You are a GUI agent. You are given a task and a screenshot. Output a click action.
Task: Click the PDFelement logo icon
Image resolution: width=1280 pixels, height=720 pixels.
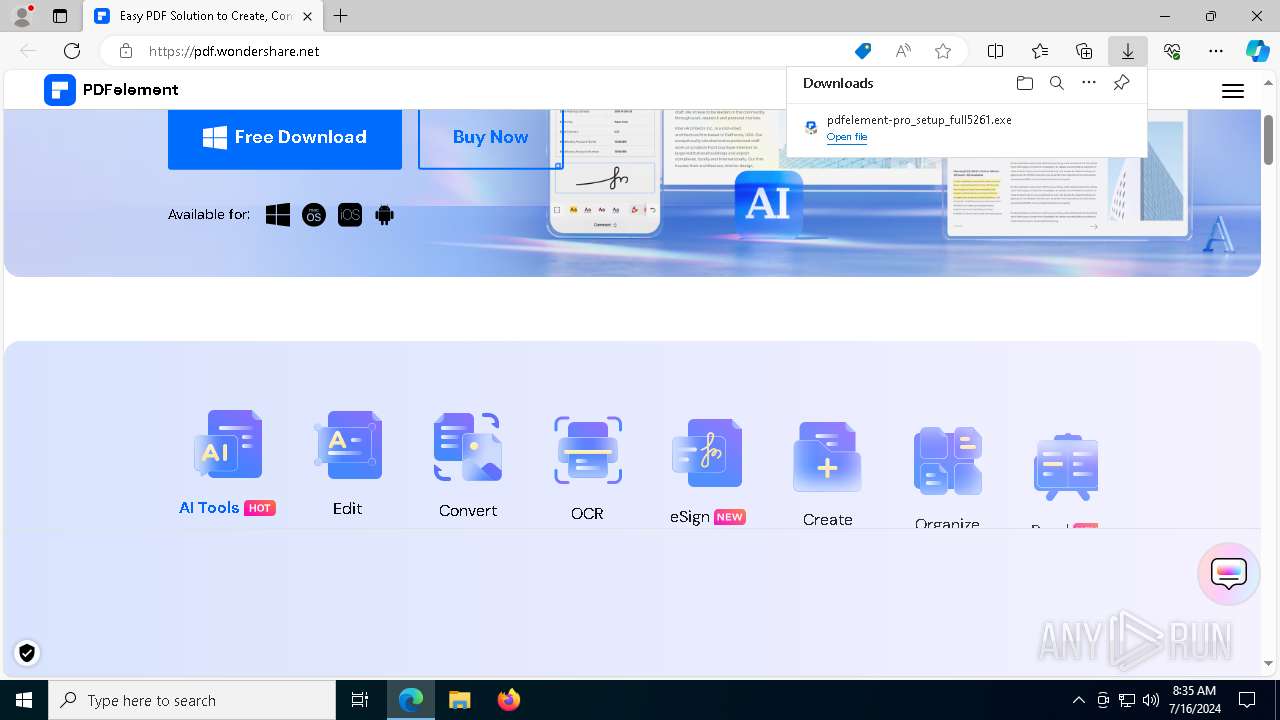coord(60,89)
